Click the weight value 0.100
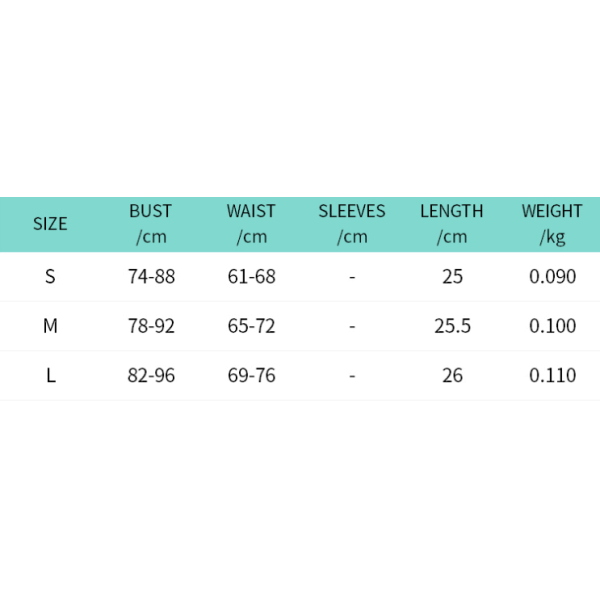This screenshot has width=600, height=600. [553, 326]
